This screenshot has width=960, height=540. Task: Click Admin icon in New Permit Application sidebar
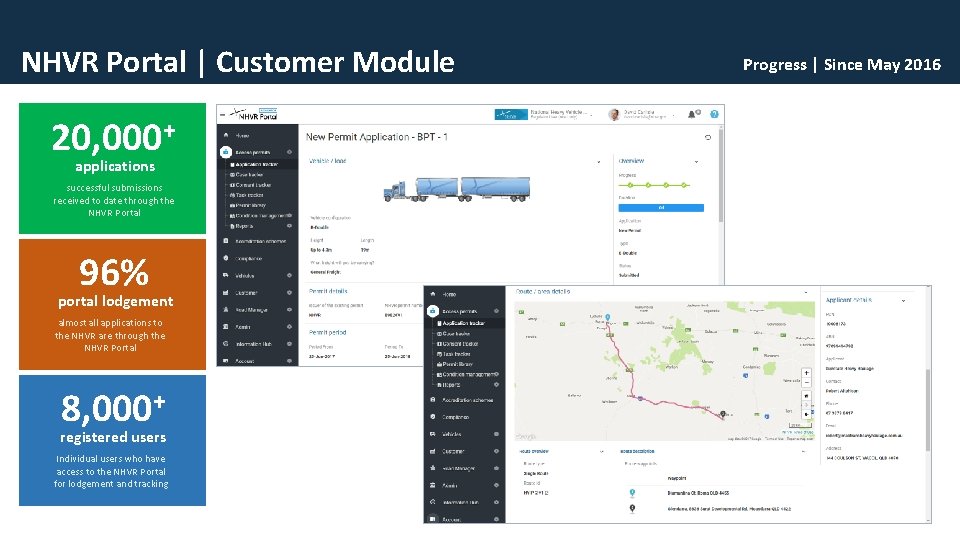pos(226,327)
